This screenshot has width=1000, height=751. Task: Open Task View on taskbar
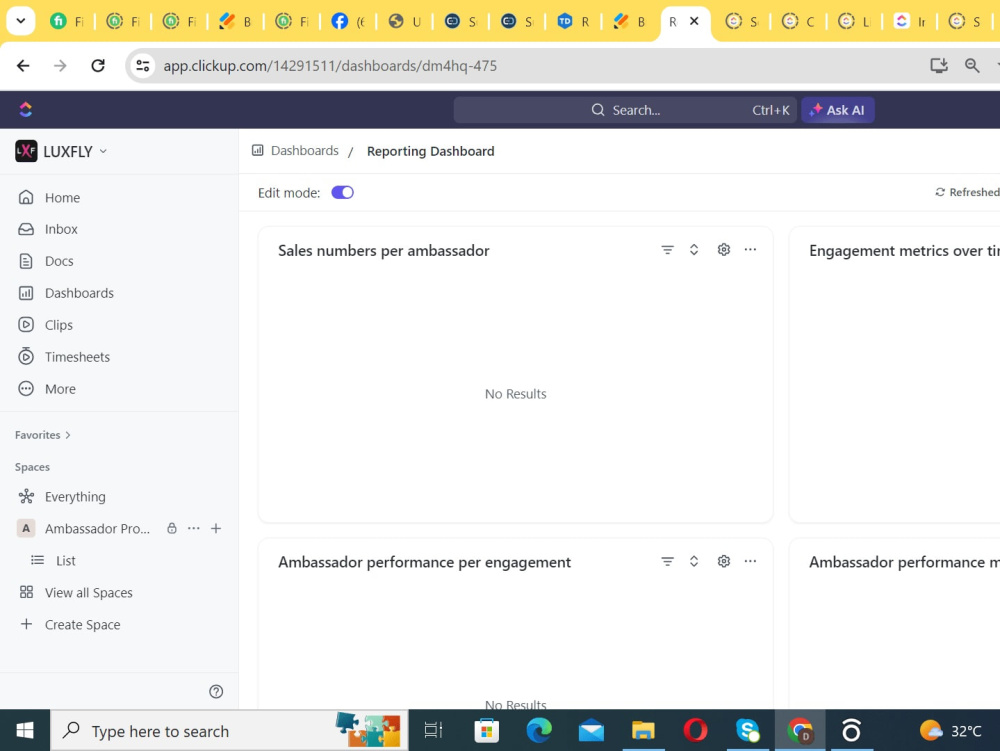[x=433, y=731]
